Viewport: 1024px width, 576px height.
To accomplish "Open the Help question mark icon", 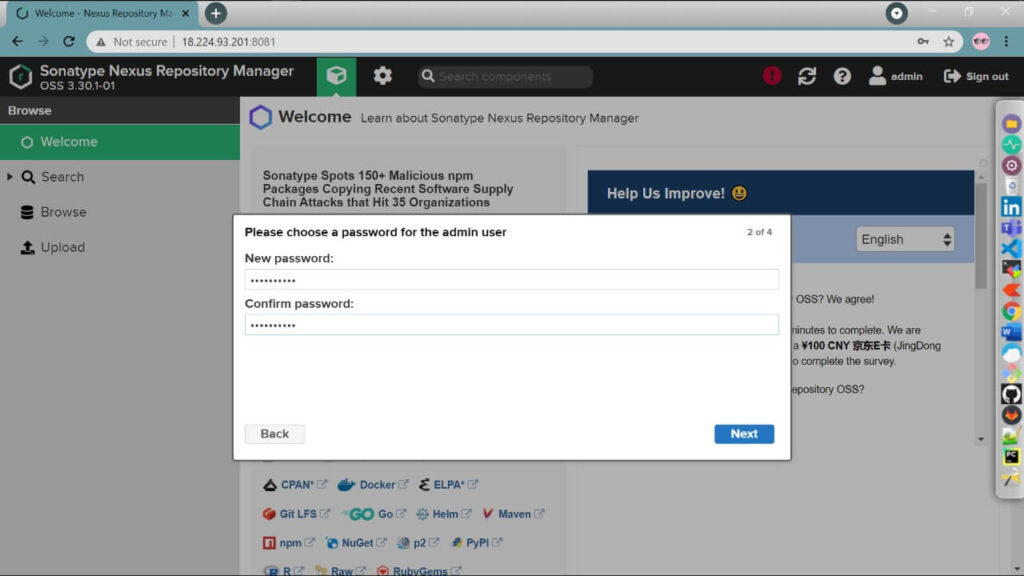I will tap(842, 76).
